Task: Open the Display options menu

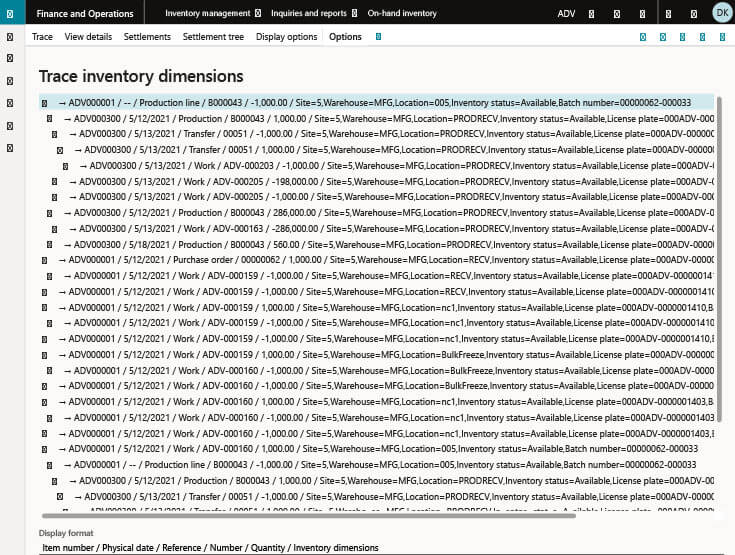Action: (x=285, y=37)
